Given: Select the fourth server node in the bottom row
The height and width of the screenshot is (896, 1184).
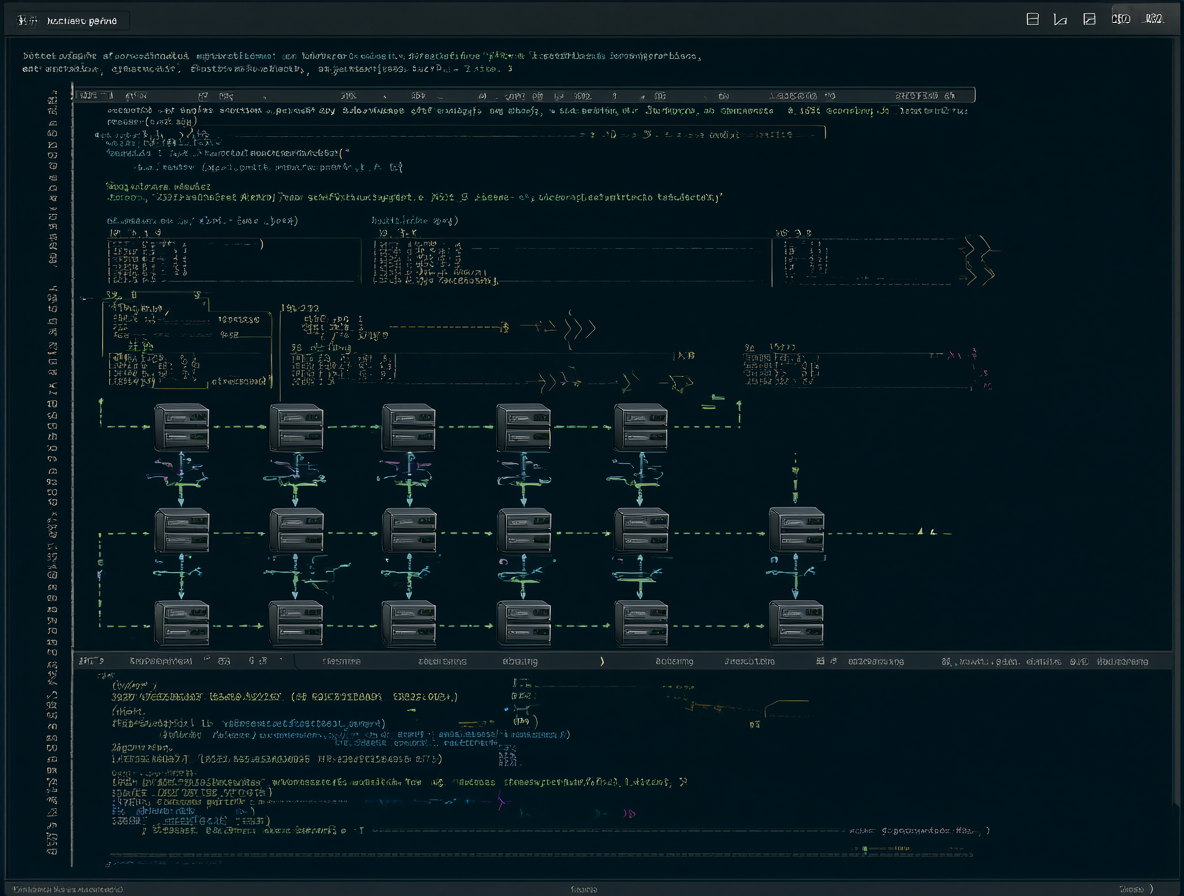Looking at the screenshot, I should click(x=523, y=623).
